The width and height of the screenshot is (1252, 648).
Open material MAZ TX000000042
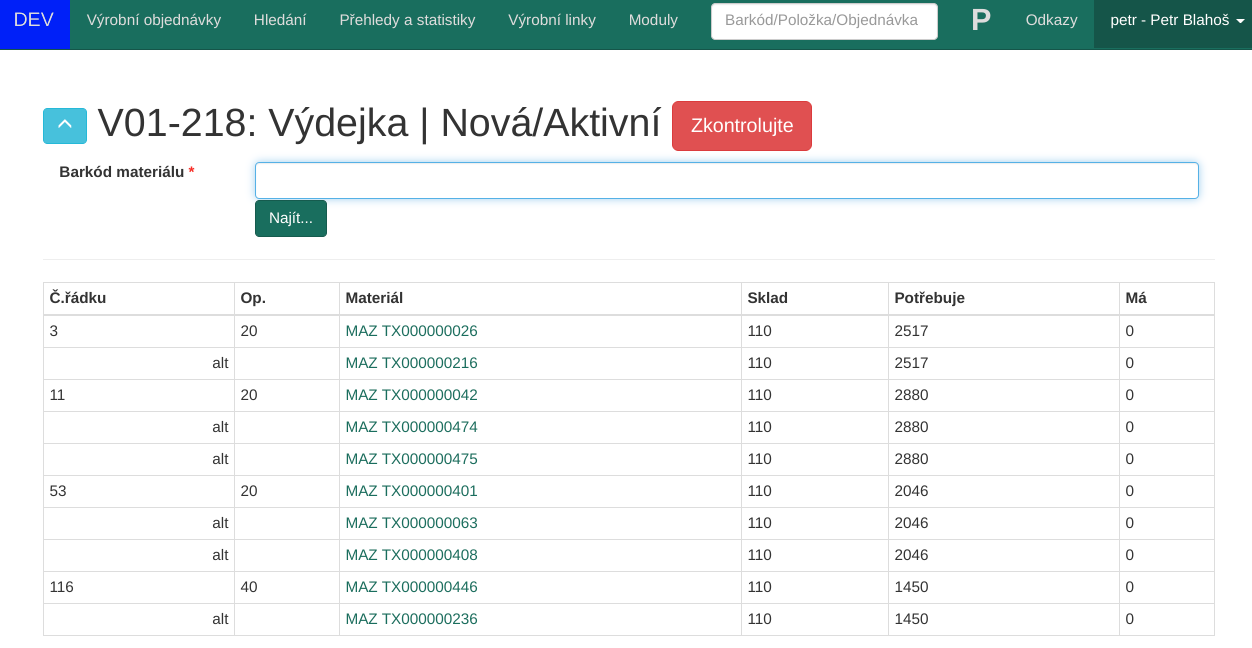pyautogui.click(x=412, y=395)
